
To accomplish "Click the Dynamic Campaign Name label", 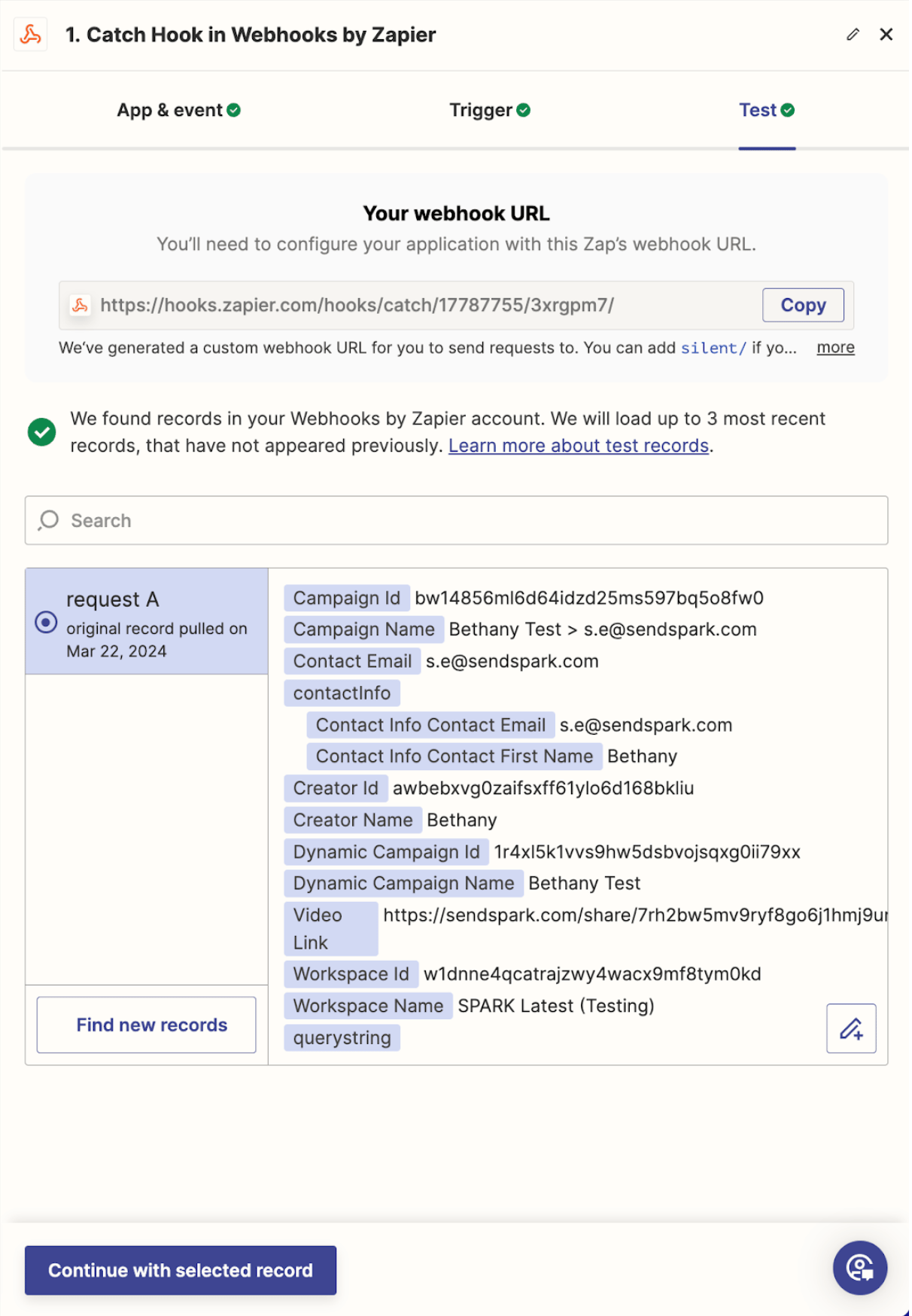I will [403, 883].
